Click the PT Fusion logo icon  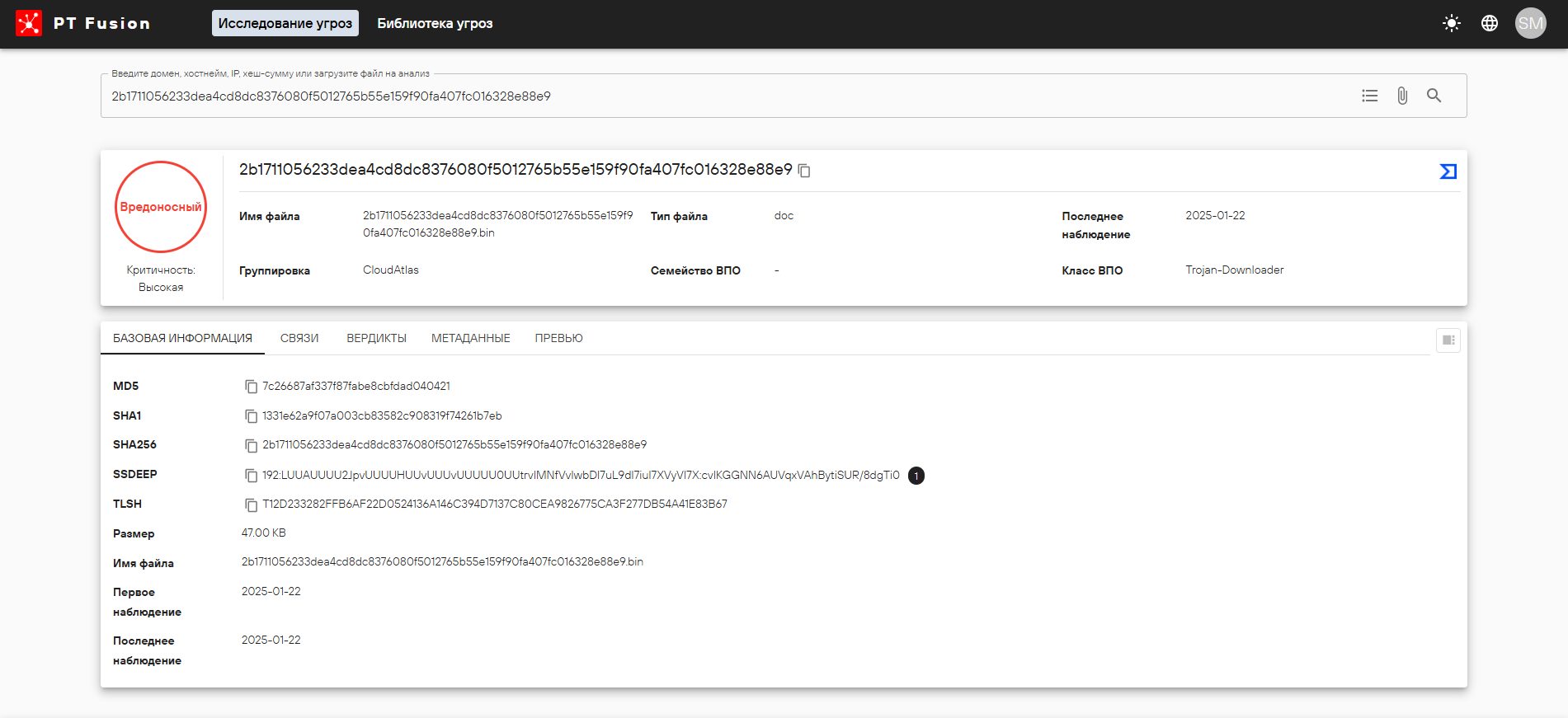coord(29,23)
